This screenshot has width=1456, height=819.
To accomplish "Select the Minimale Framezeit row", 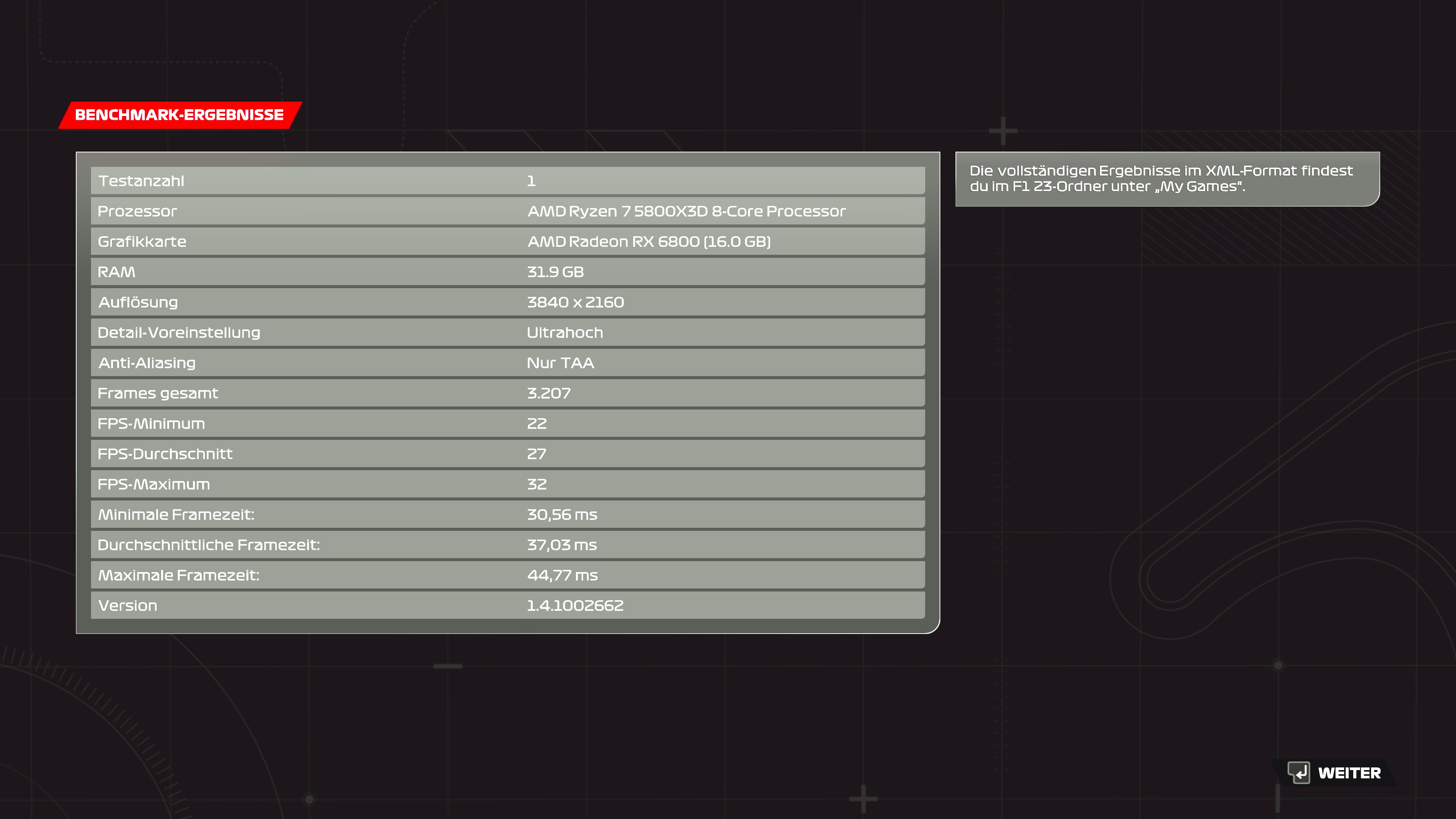I will click(x=507, y=515).
